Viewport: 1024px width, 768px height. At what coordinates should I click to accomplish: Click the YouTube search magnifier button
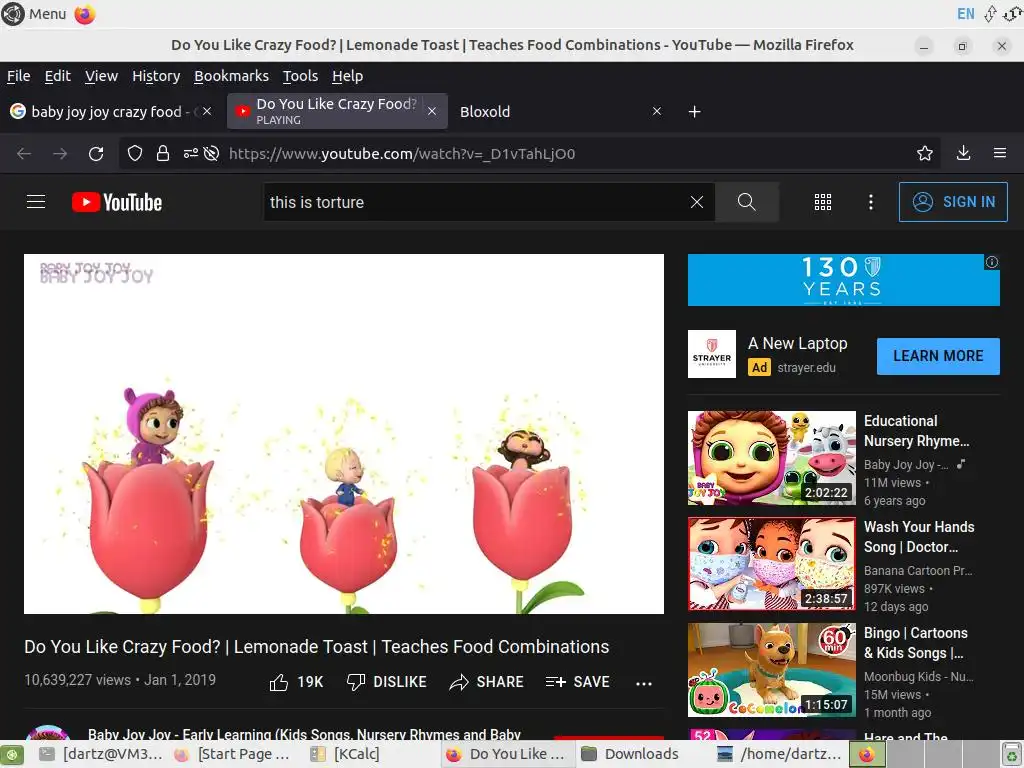[x=746, y=202]
